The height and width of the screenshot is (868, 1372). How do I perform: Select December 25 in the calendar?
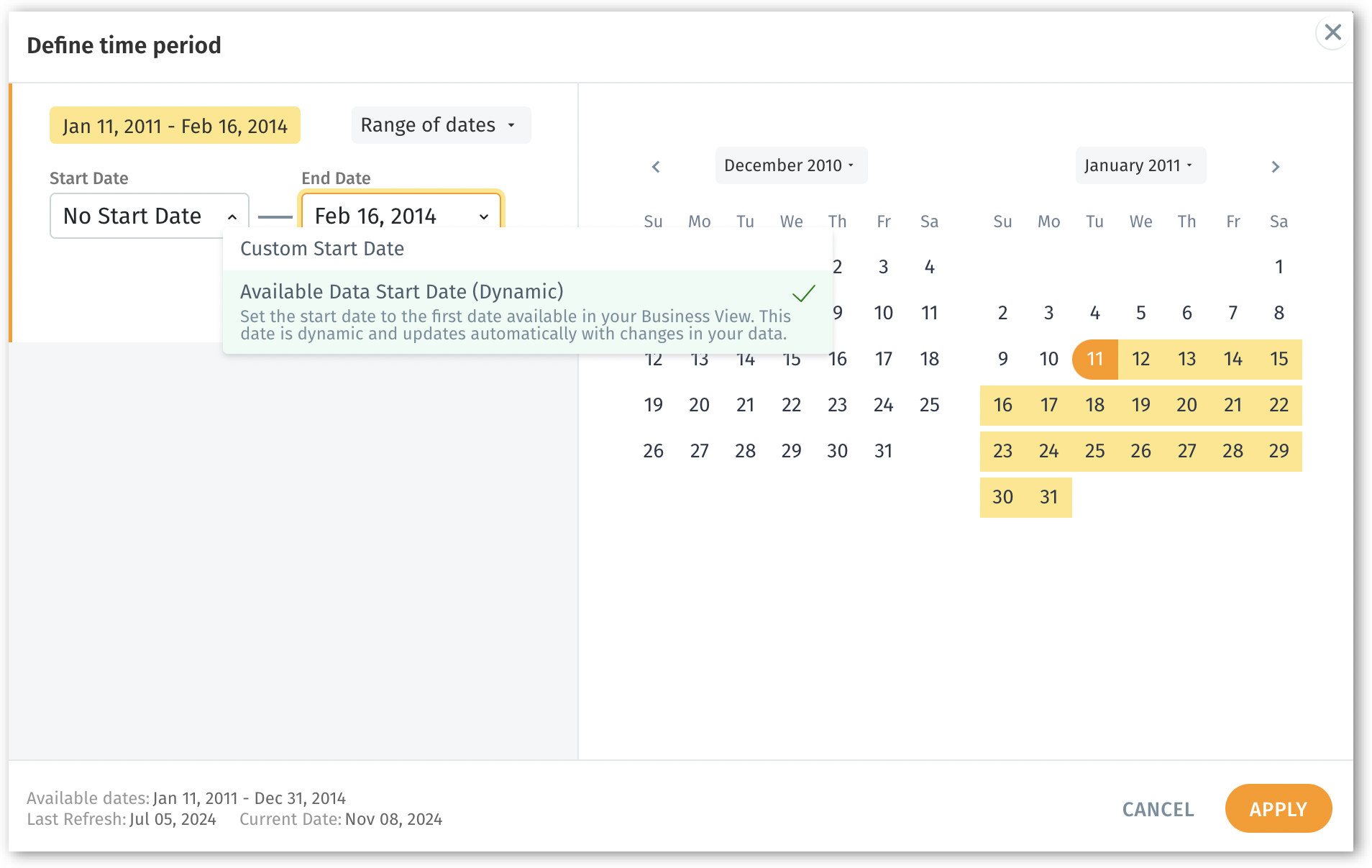[929, 405]
